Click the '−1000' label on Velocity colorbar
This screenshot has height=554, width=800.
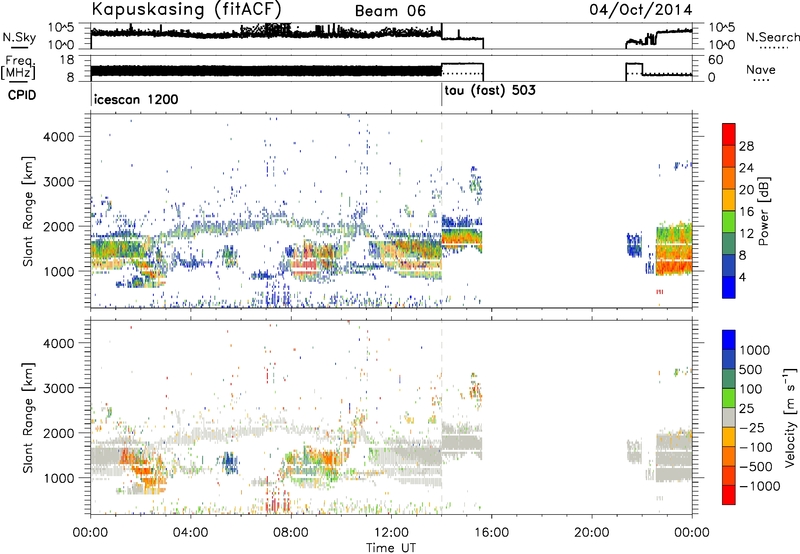point(760,486)
